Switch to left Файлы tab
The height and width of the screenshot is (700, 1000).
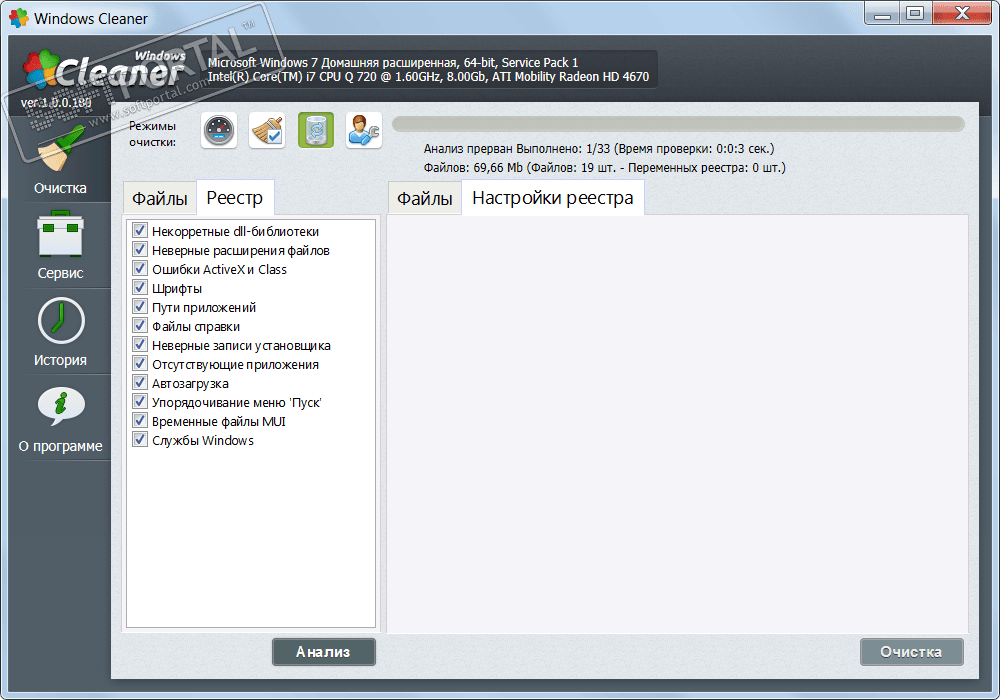click(159, 198)
